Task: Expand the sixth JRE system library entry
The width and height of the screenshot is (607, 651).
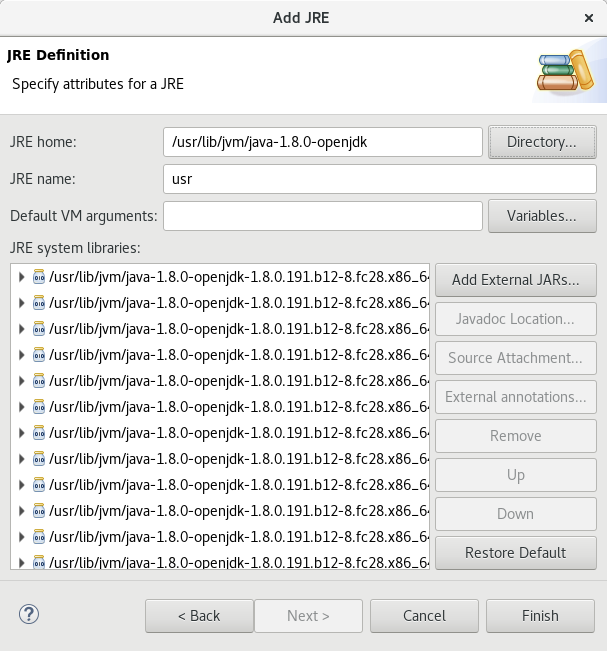Action: point(22,407)
